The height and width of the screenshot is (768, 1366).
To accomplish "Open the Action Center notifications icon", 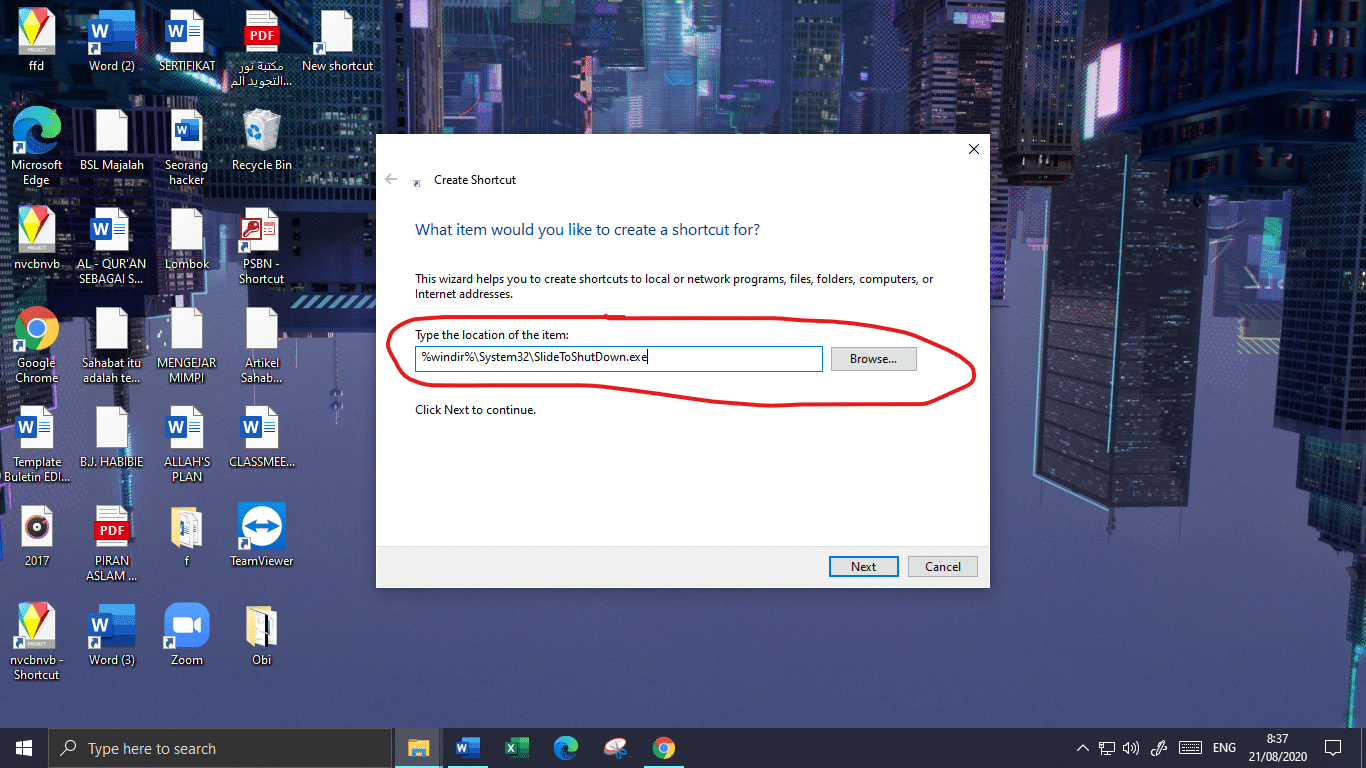I will [x=1332, y=748].
